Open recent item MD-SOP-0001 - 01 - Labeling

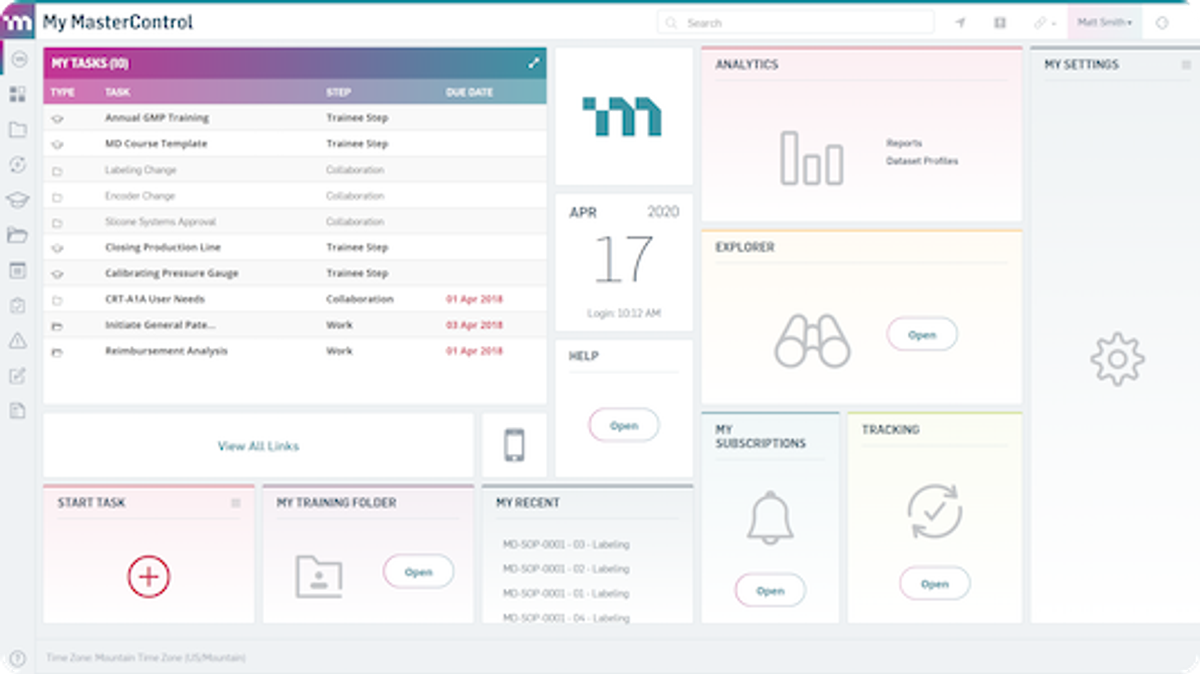point(566,594)
